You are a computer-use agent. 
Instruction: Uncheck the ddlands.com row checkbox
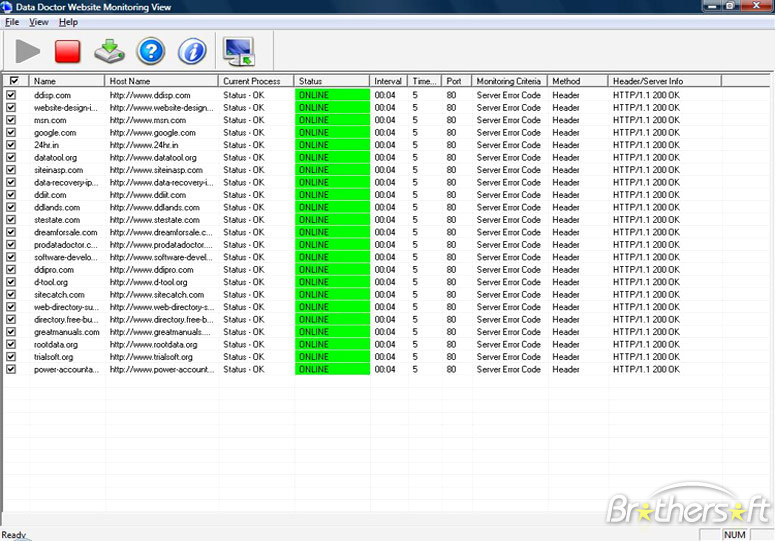point(11,207)
